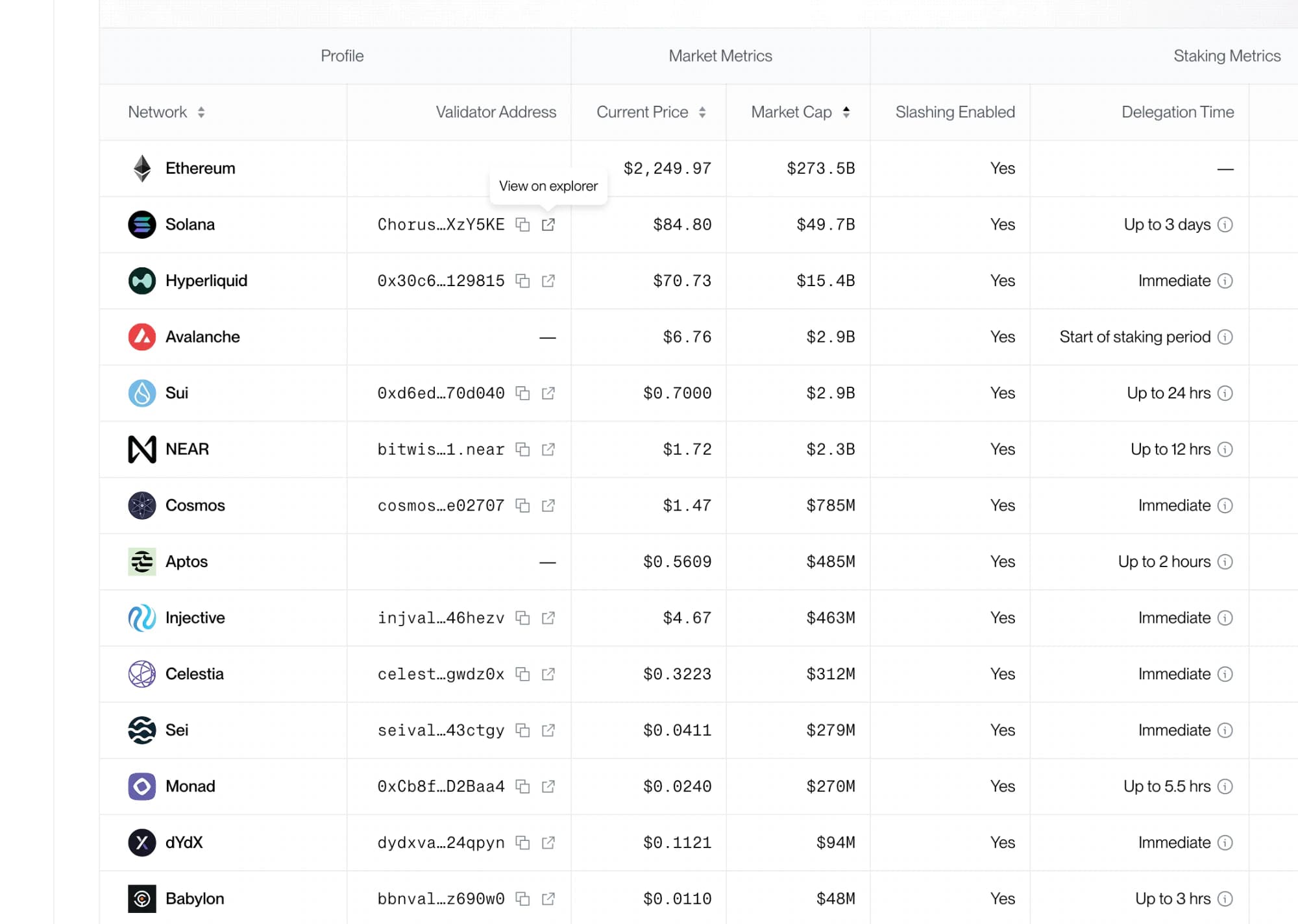
Task: Show info for Sui delegation time
Action: pyautogui.click(x=1225, y=393)
